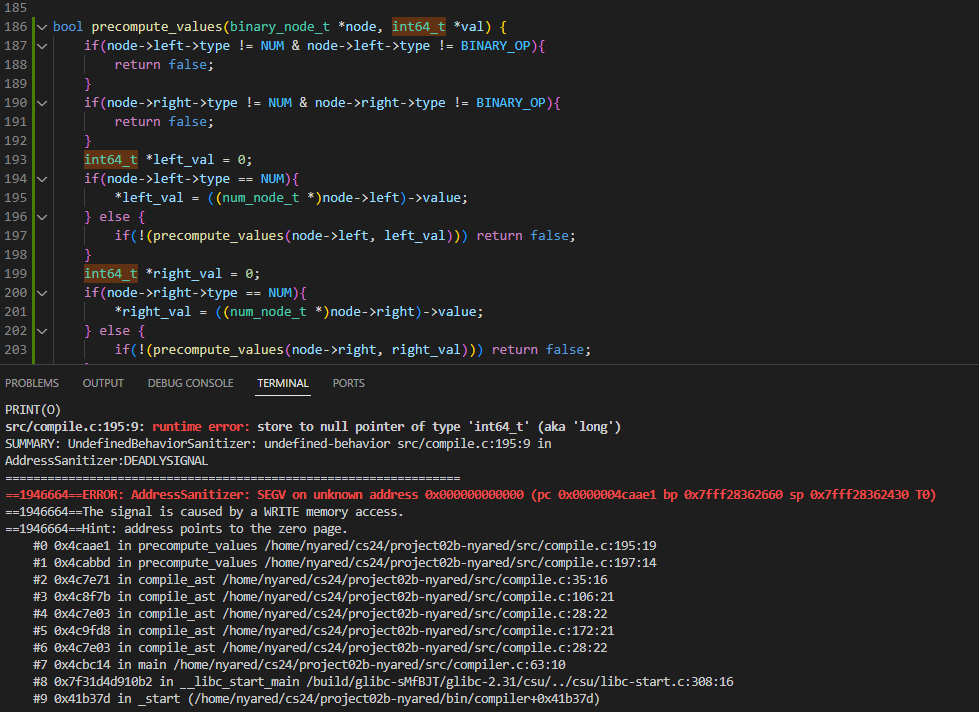Viewport: 979px width, 712px height.
Task: Click the highlighted int64_t type on line 193
Action: pos(110,159)
